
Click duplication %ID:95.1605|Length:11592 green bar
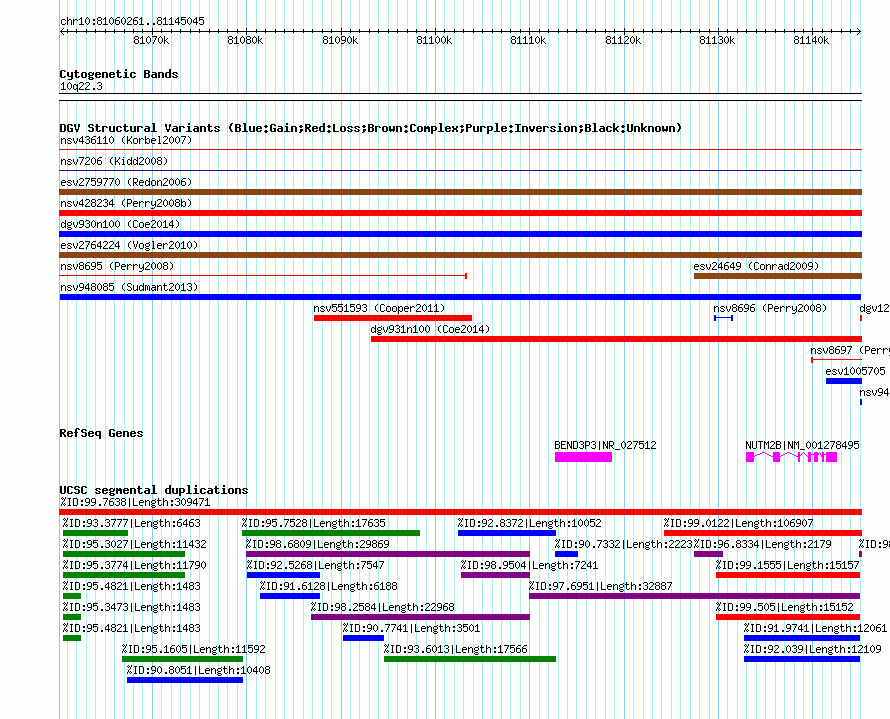pyautogui.click(x=182, y=659)
